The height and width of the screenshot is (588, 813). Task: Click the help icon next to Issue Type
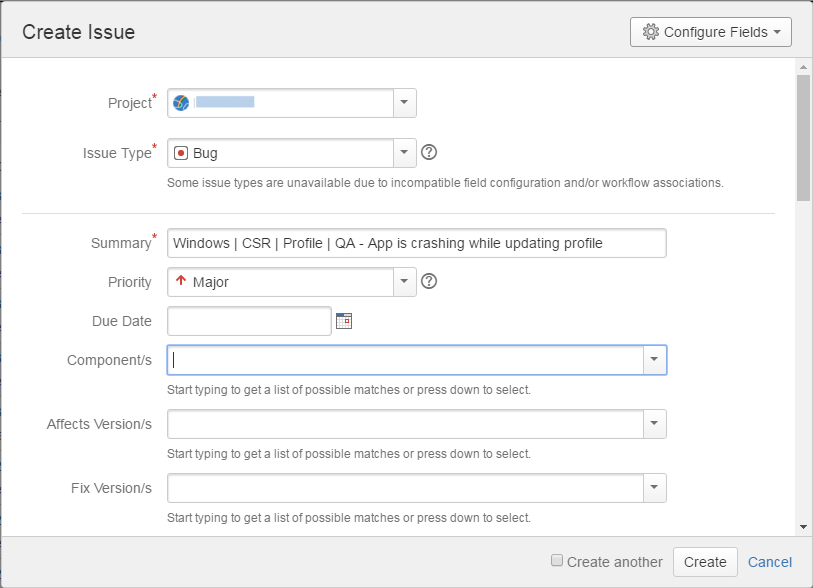coord(430,153)
